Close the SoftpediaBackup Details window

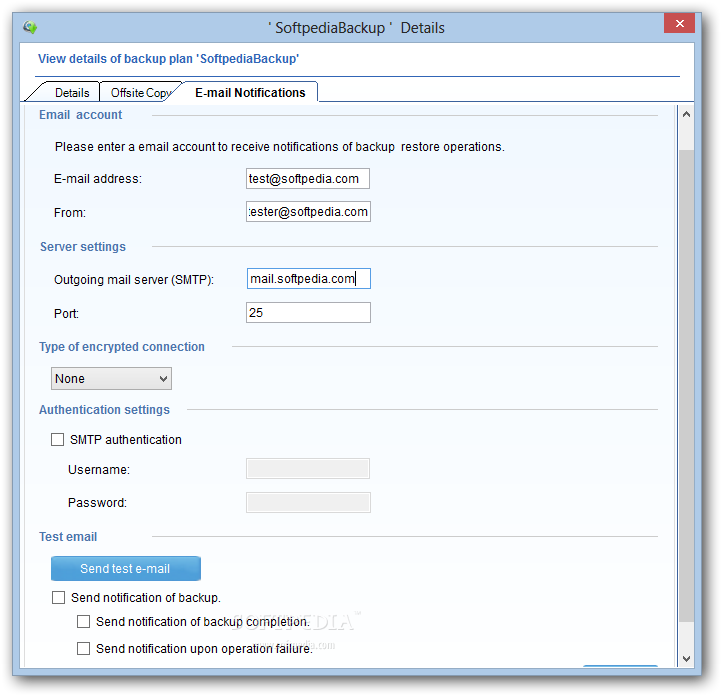(679, 23)
